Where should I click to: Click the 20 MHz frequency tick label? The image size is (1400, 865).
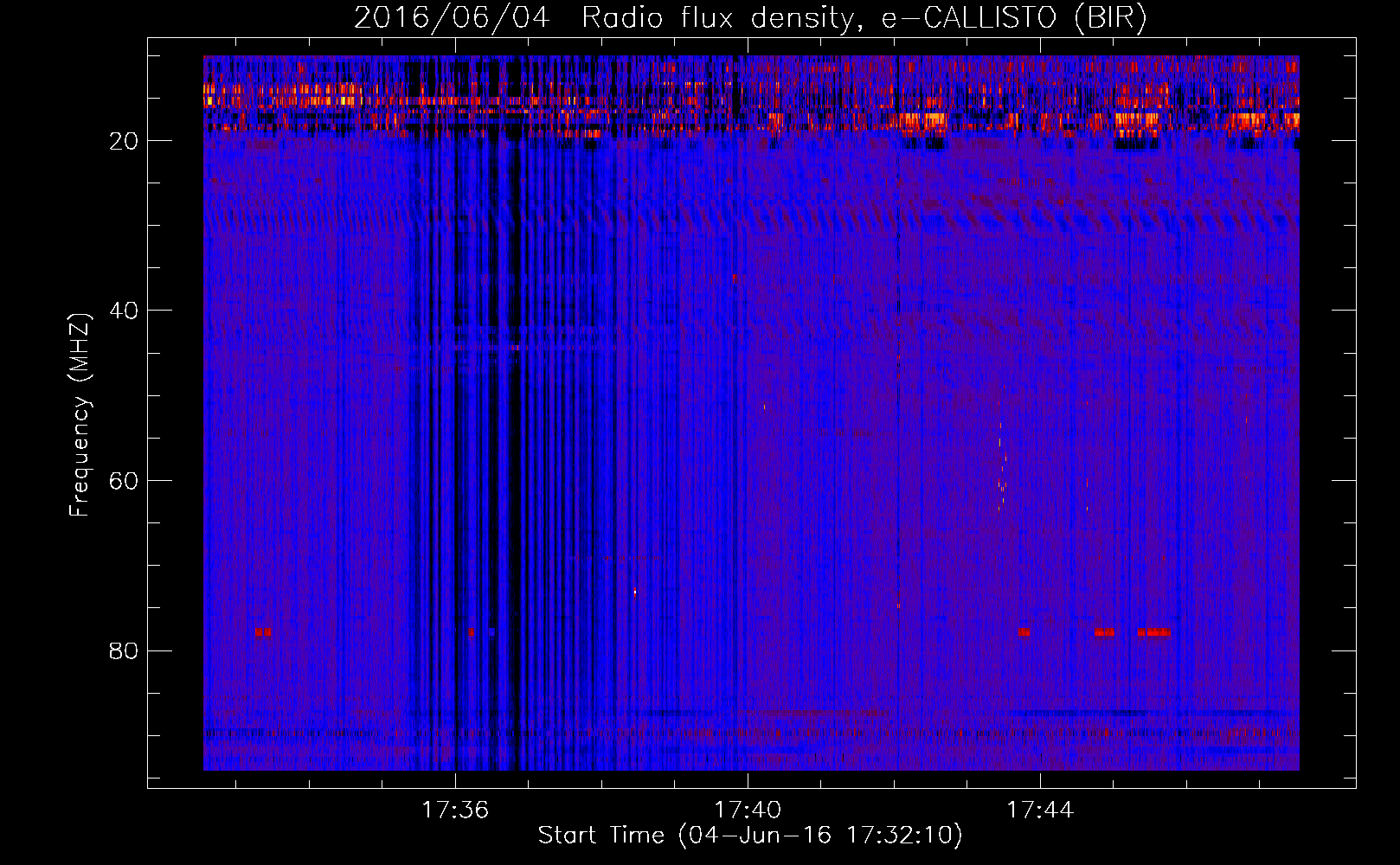point(124,141)
